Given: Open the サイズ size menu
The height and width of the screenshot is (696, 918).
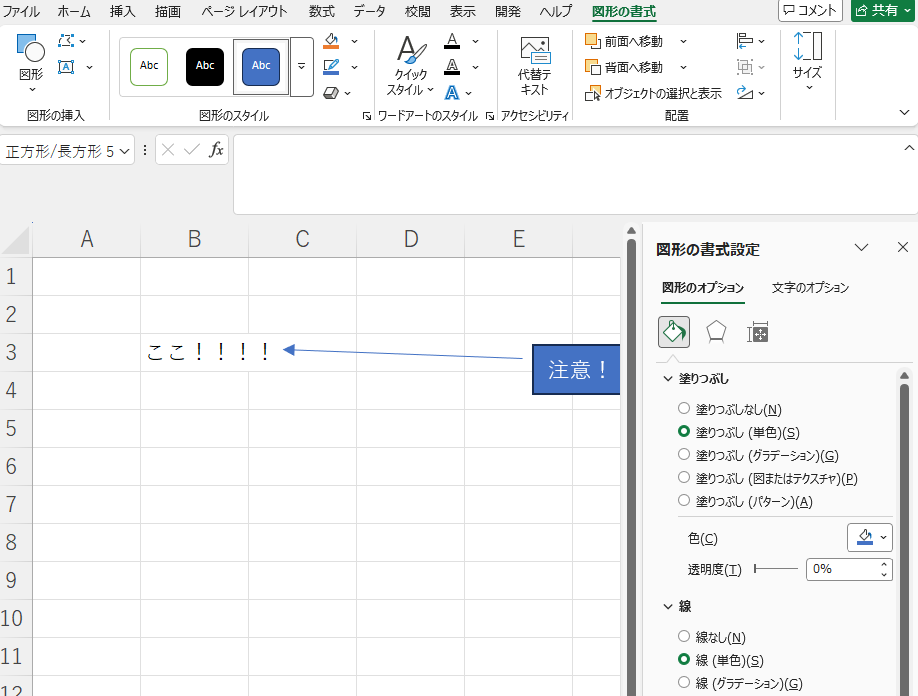Looking at the screenshot, I should coord(808,61).
